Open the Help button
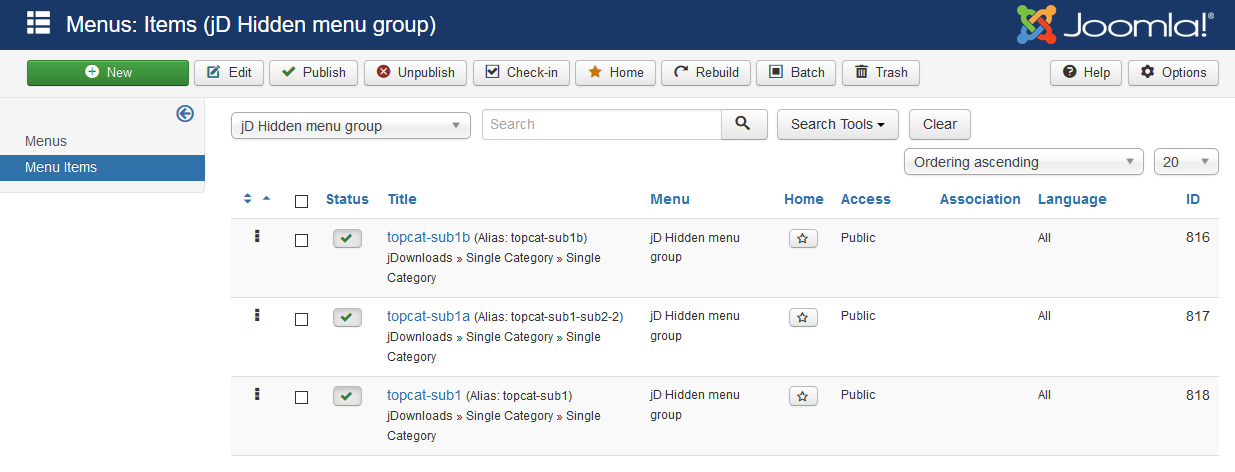1235x472 pixels. (1086, 72)
